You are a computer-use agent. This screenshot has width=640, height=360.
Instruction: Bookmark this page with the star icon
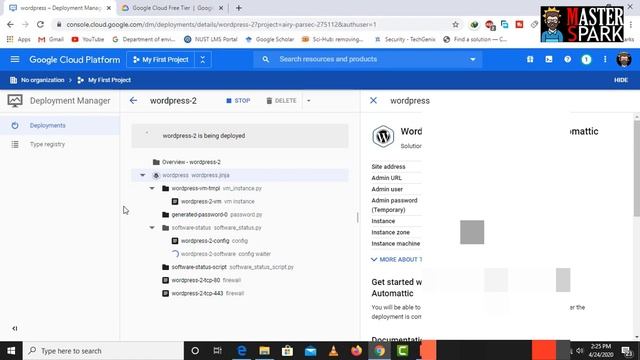(456, 24)
